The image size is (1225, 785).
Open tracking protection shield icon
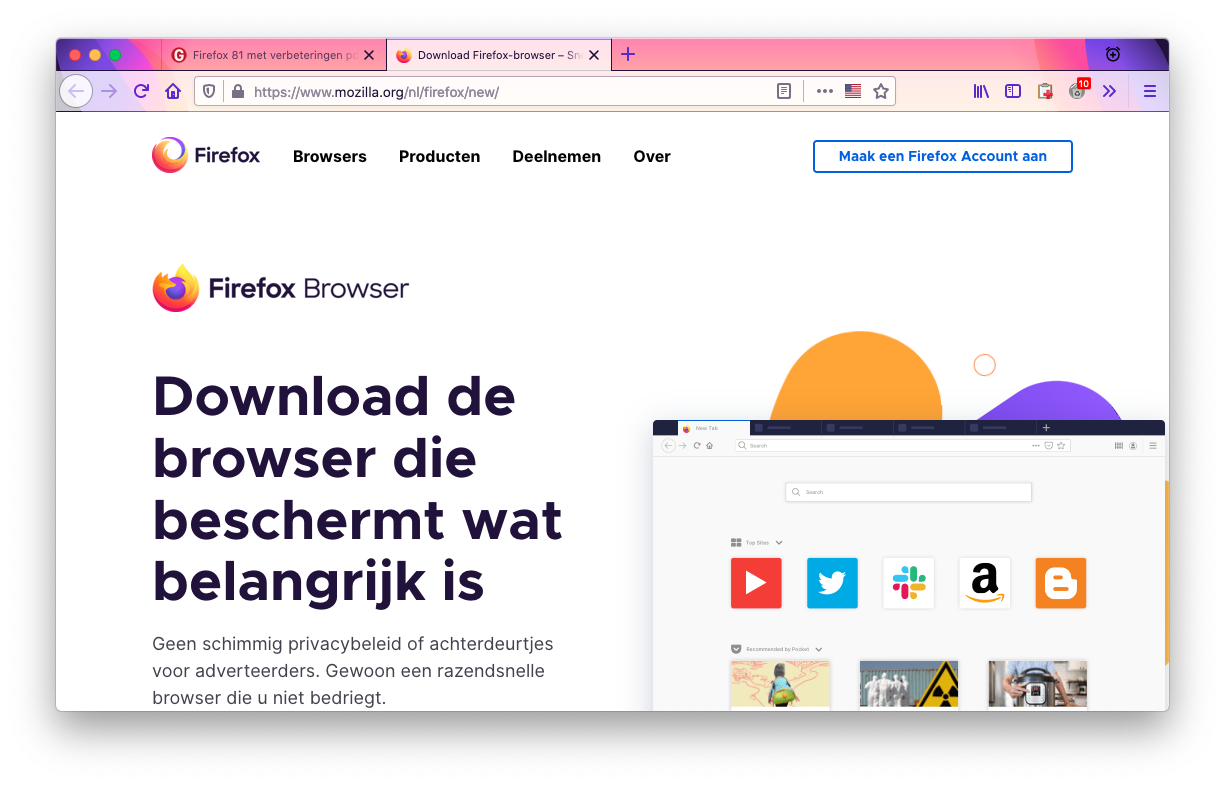coord(209,91)
